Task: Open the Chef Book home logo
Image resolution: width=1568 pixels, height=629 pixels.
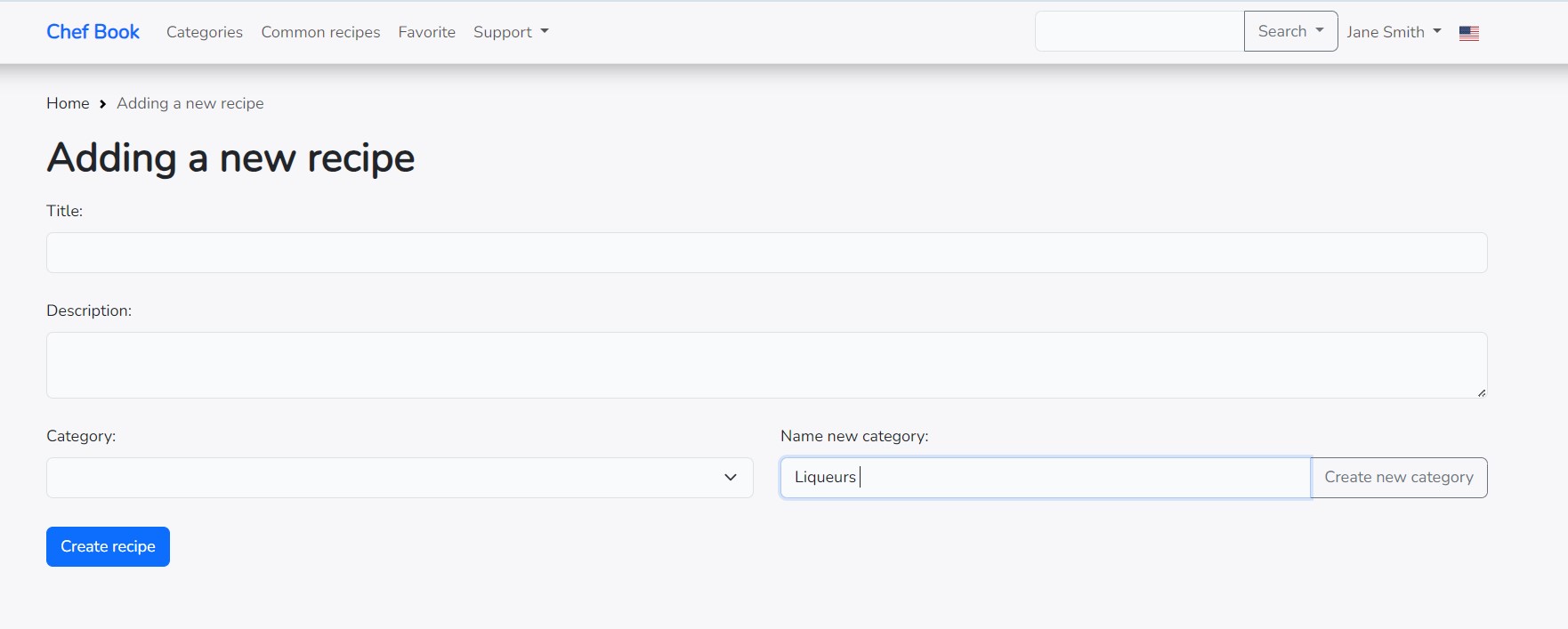Action: tap(93, 32)
